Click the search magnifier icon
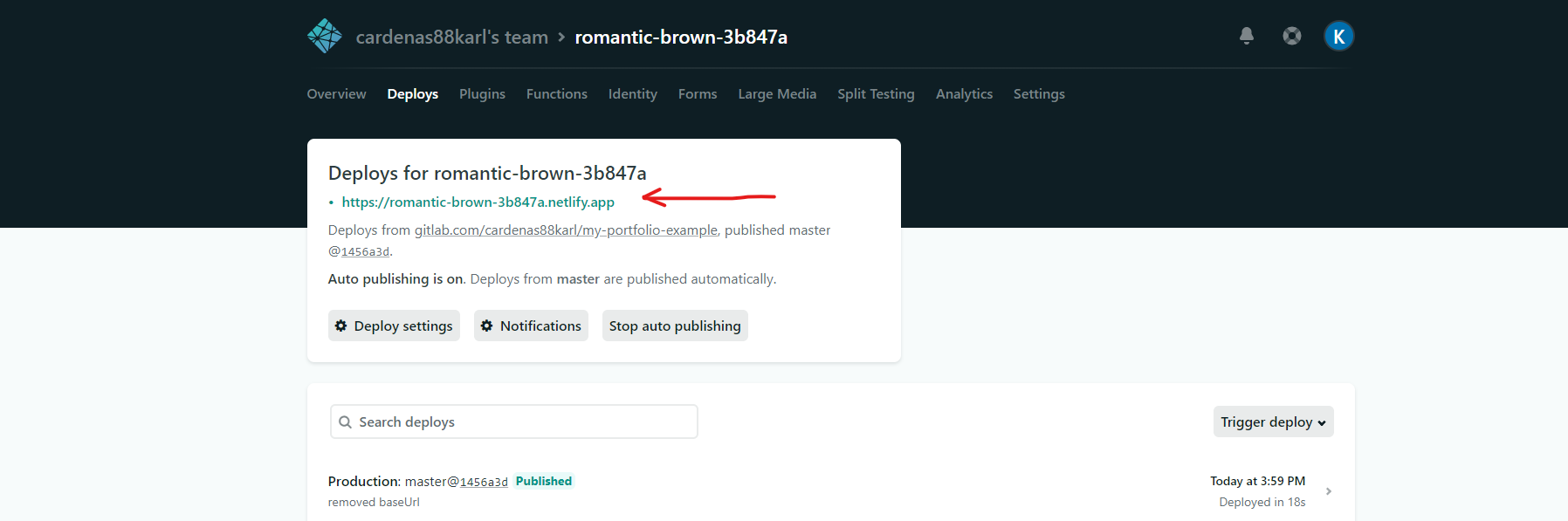The width and height of the screenshot is (1568, 521). click(x=346, y=422)
